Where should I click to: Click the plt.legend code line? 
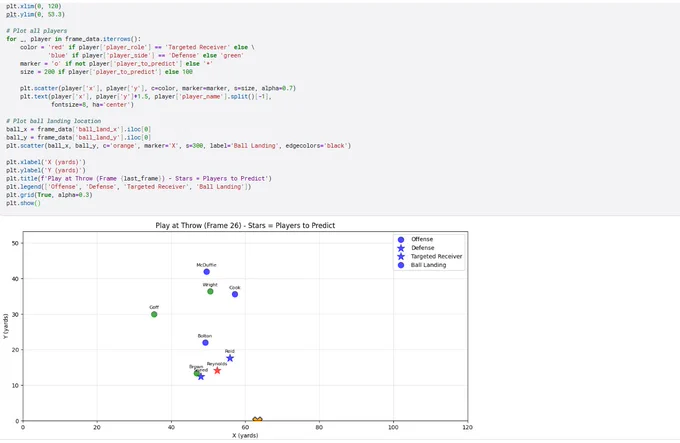[128, 187]
